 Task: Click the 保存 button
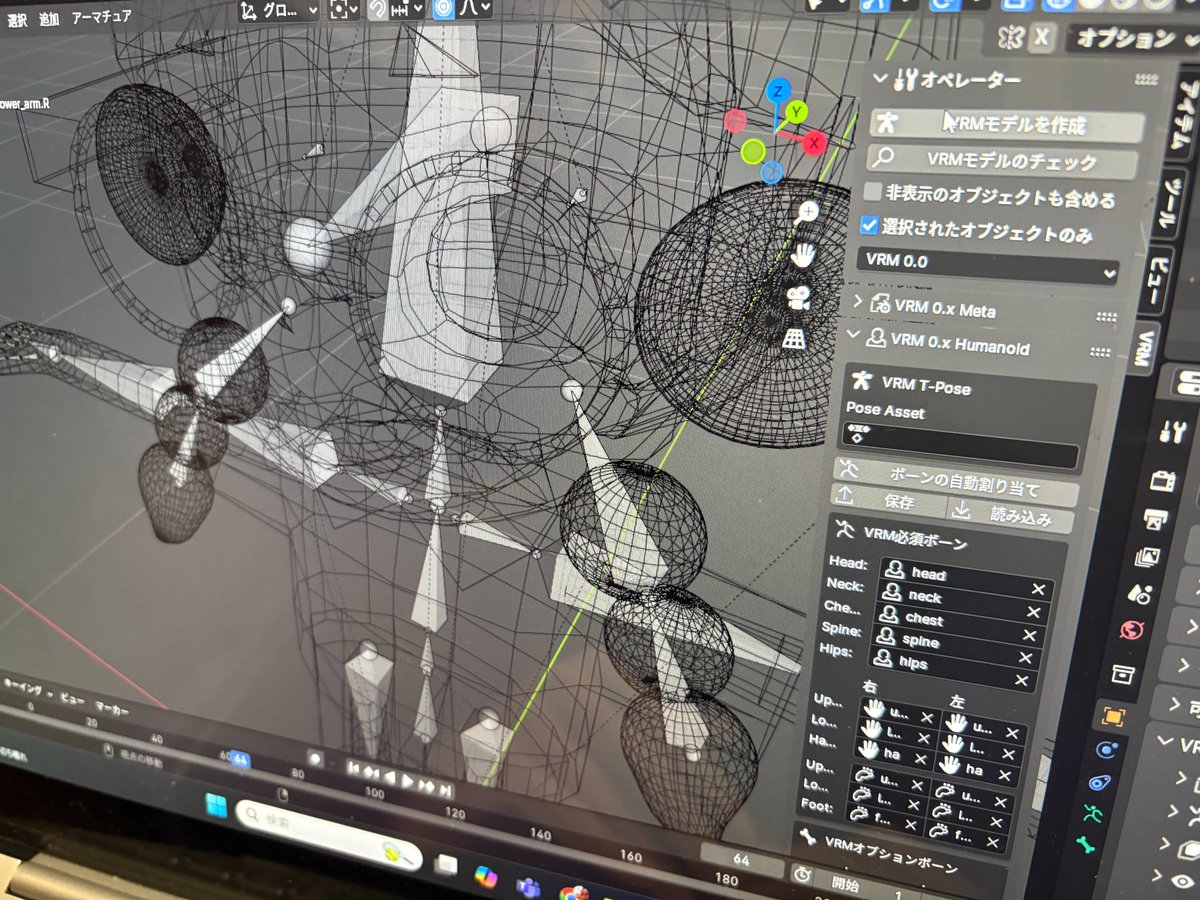[x=888, y=499]
